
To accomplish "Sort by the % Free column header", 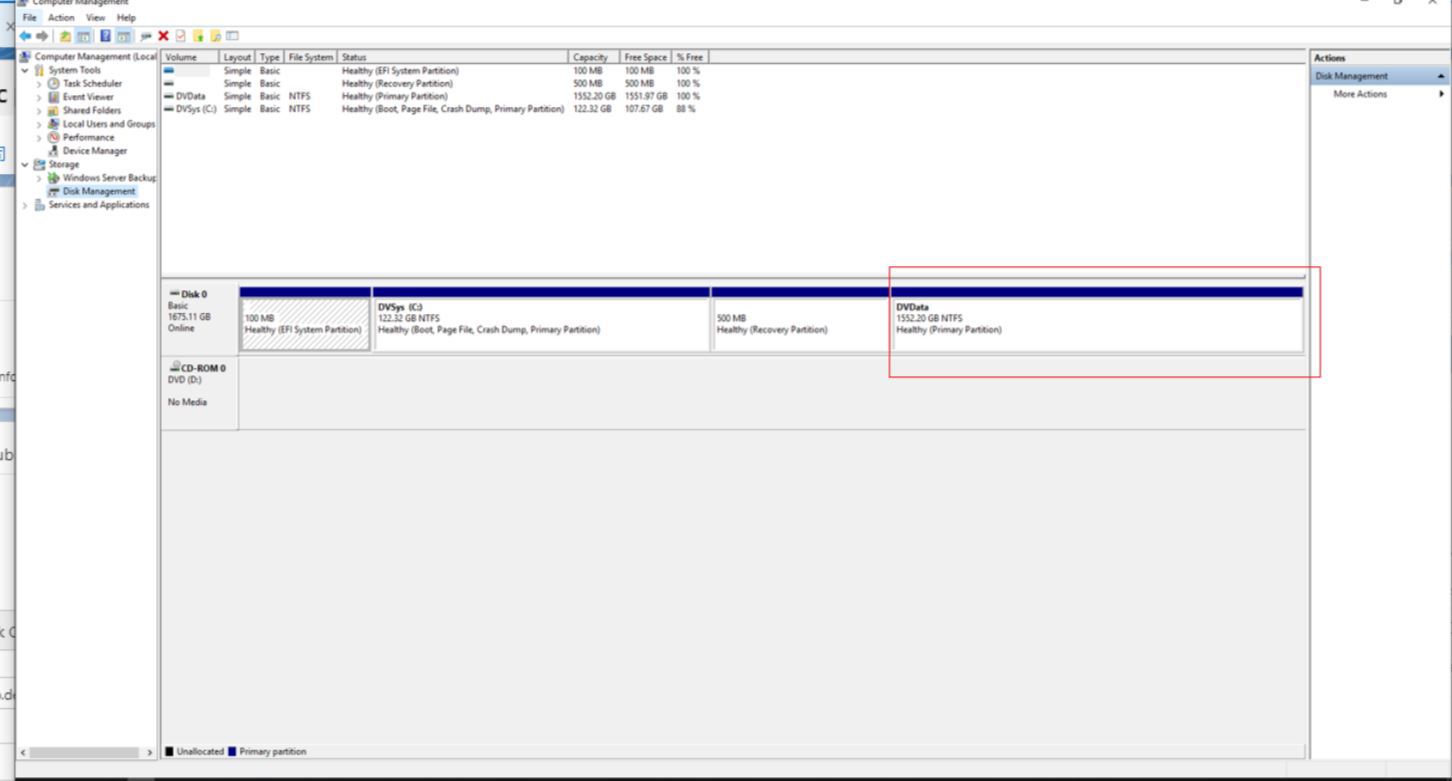I will (690, 58).
